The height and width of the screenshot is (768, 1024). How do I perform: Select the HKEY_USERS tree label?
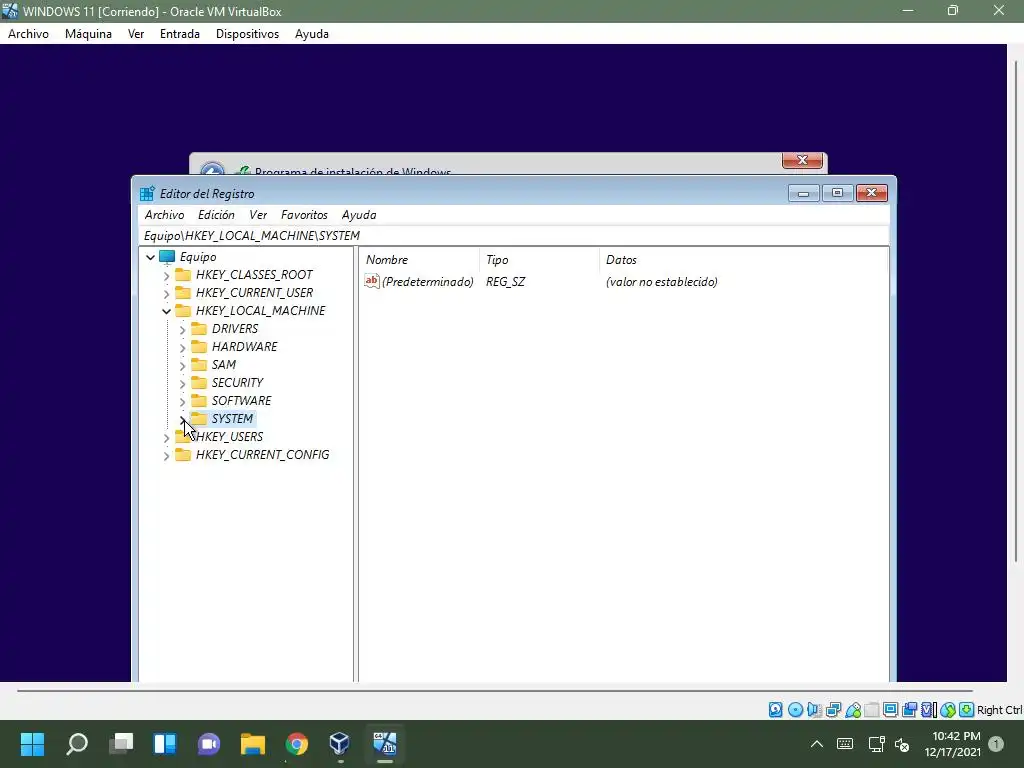[229, 436]
